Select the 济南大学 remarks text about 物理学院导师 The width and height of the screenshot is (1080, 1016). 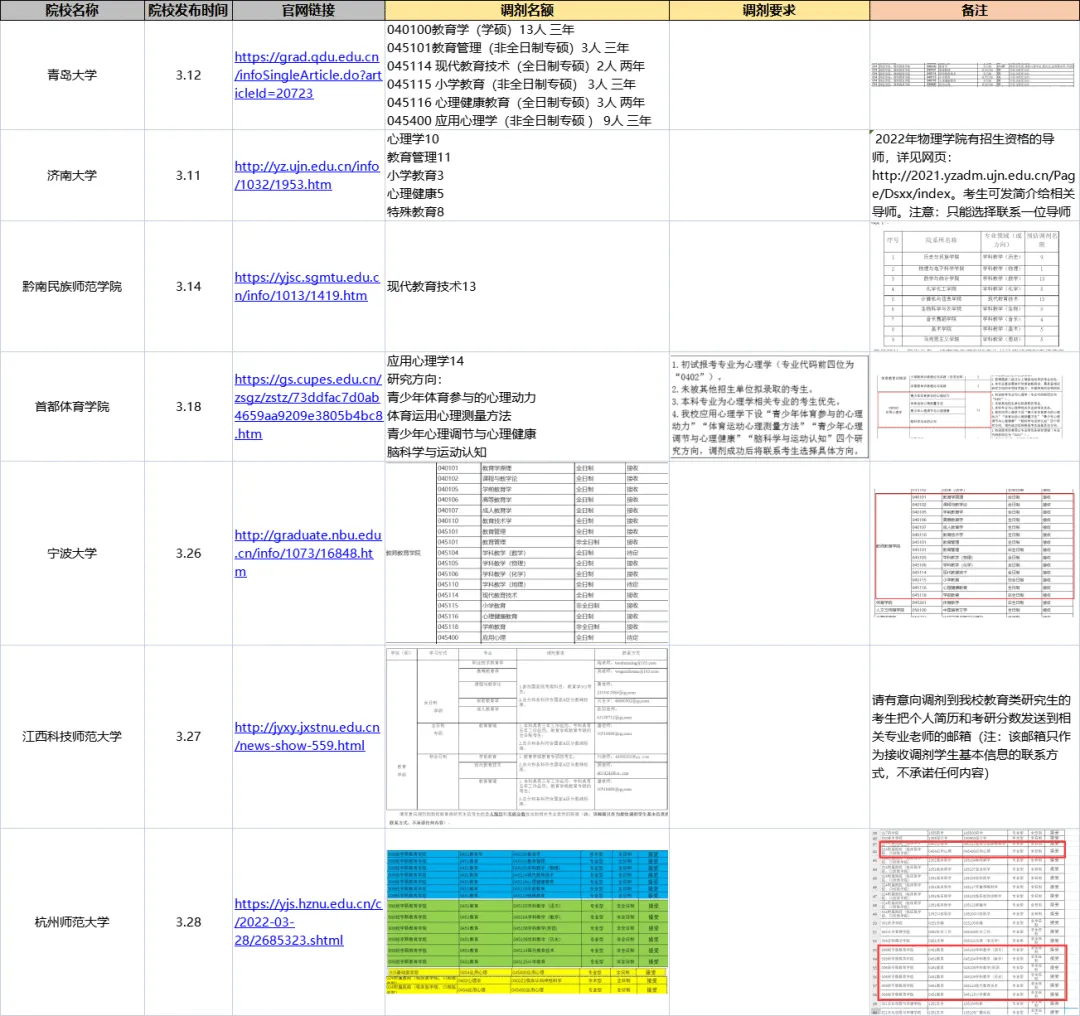(x=973, y=176)
